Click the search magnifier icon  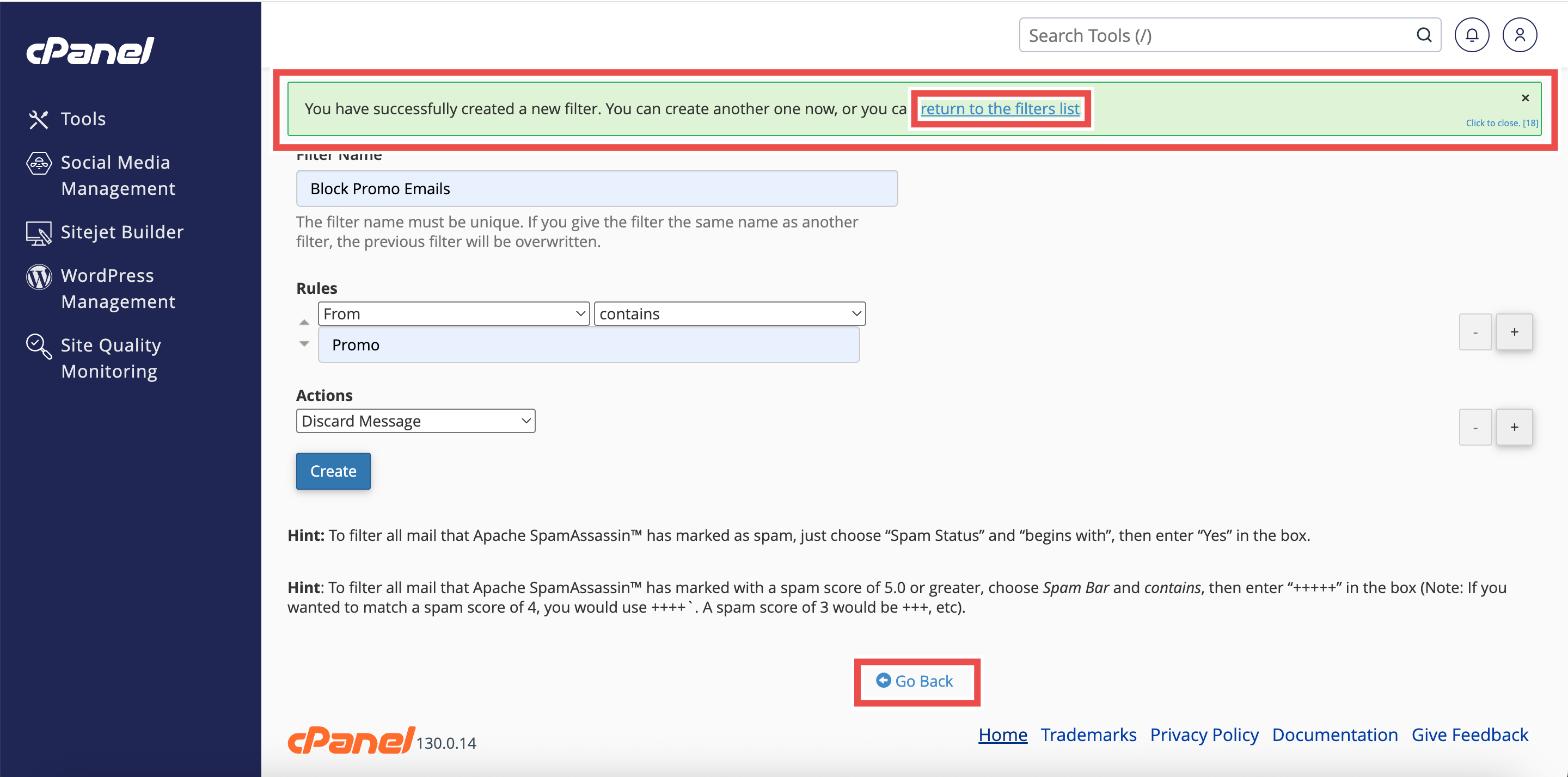pyautogui.click(x=1424, y=35)
